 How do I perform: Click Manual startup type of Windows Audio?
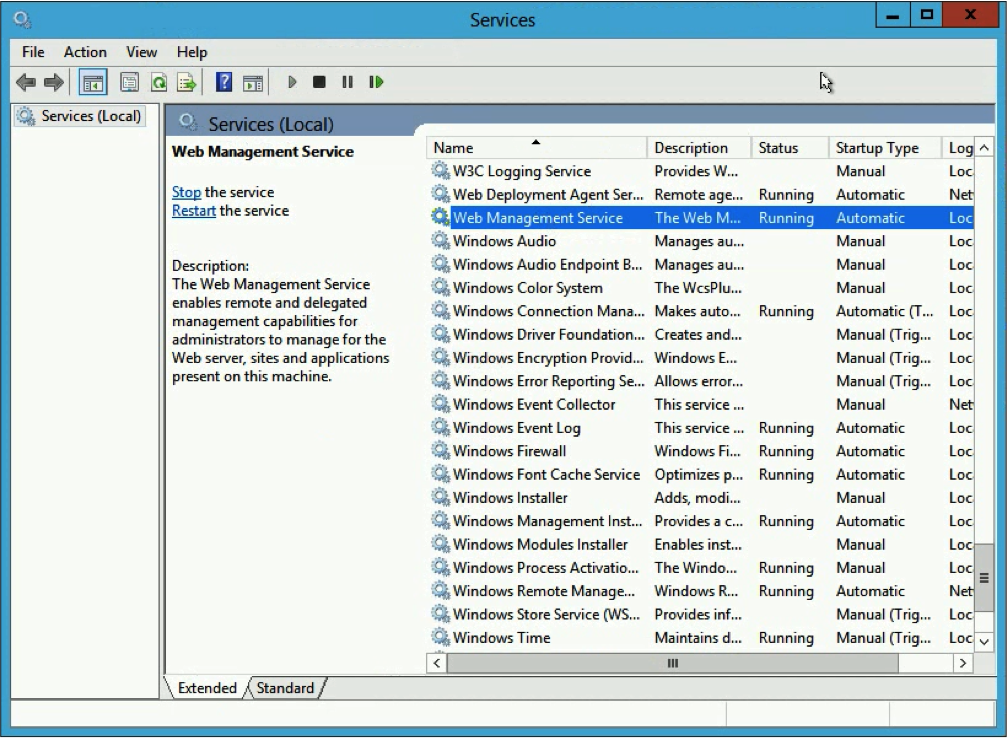861,241
